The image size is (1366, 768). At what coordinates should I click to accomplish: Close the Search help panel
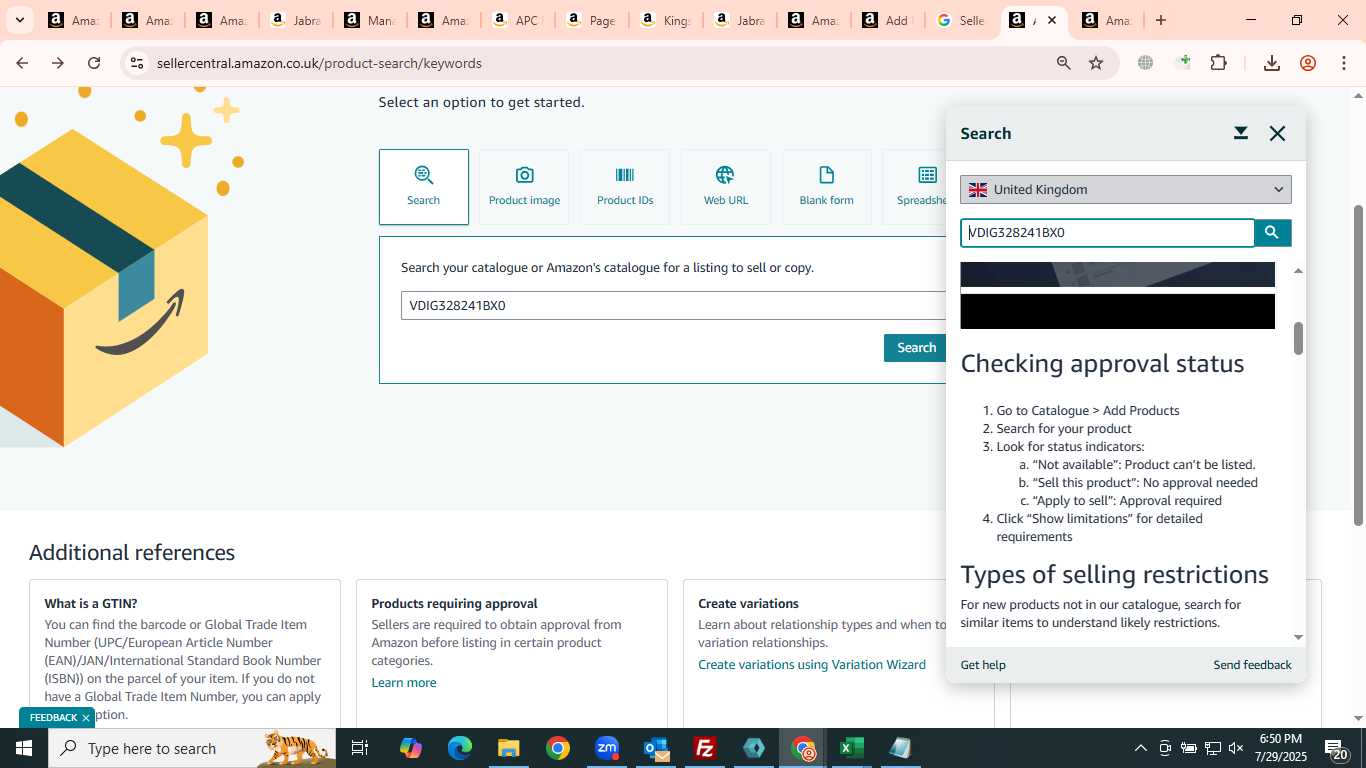[1277, 133]
